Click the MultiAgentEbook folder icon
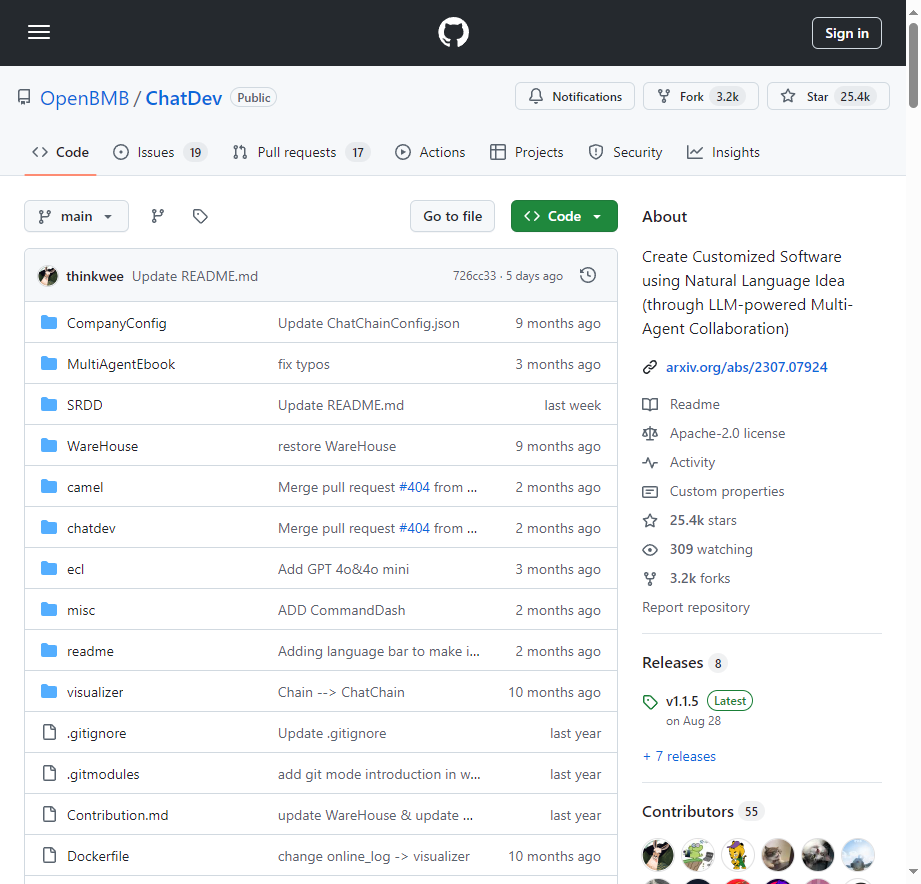921x884 pixels. pyautogui.click(x=49, y=364)
